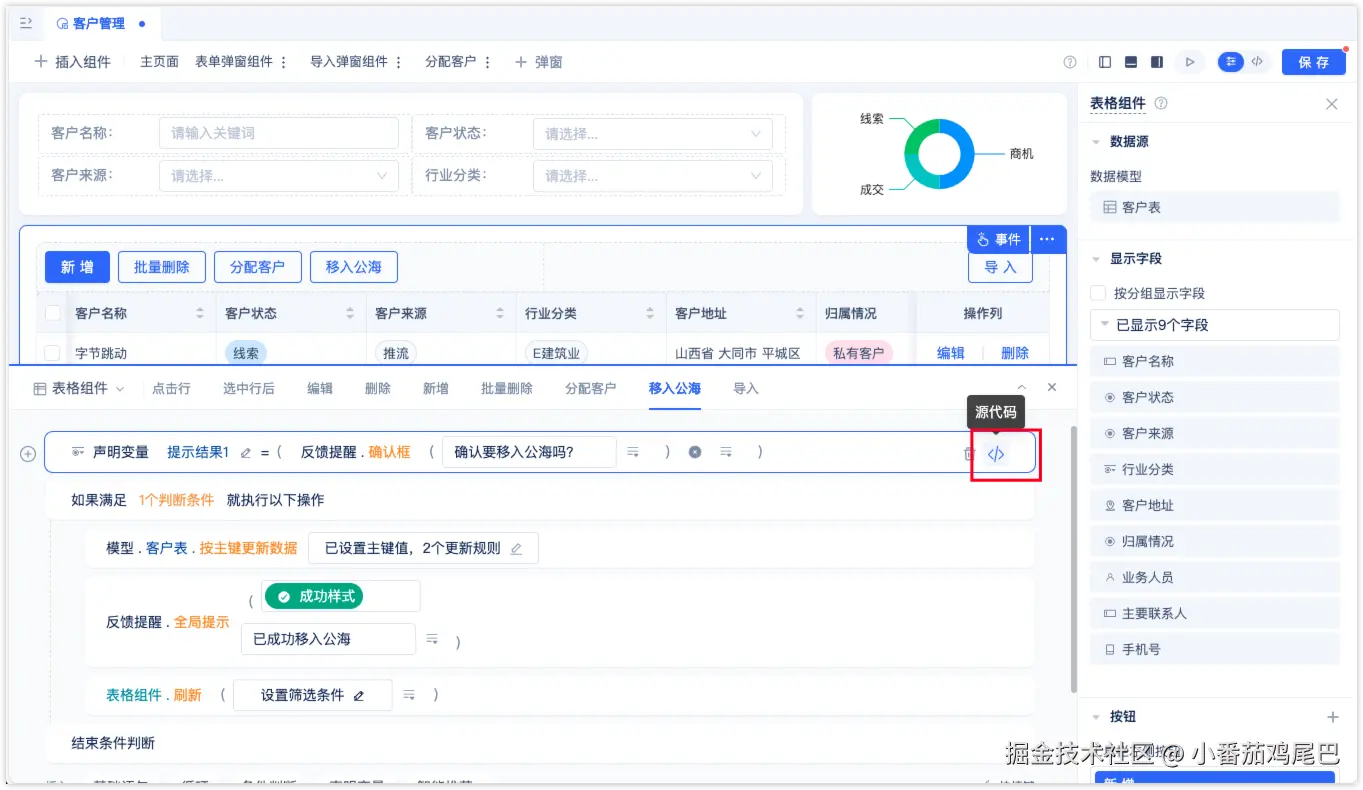This screenshot has width=1363, height=790.
Task: Click the 移入公海 table button
Action: tap(353, 267)
